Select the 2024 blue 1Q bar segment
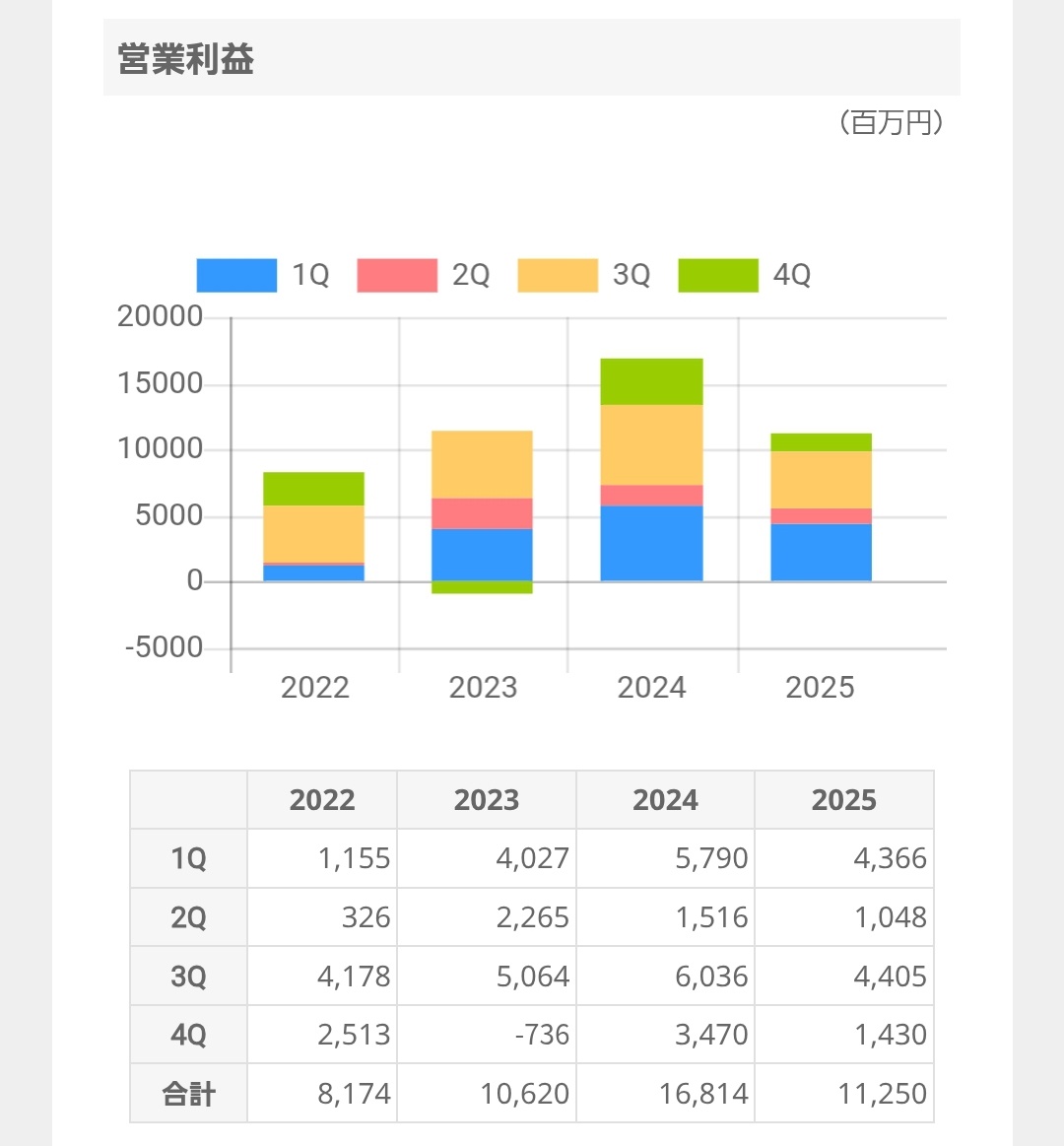The image size is (1064, 1146). click(652, 544)
